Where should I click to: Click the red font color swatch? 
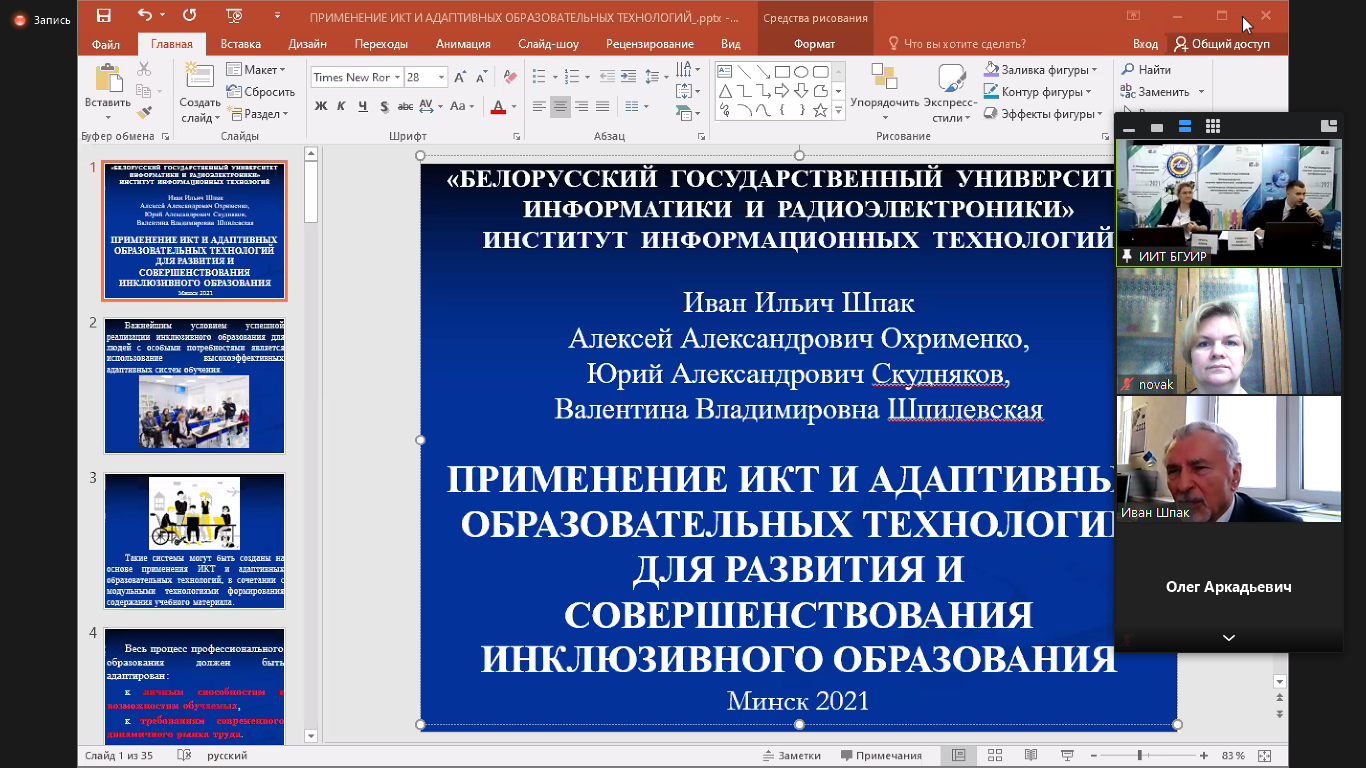[x=499, y=106]
